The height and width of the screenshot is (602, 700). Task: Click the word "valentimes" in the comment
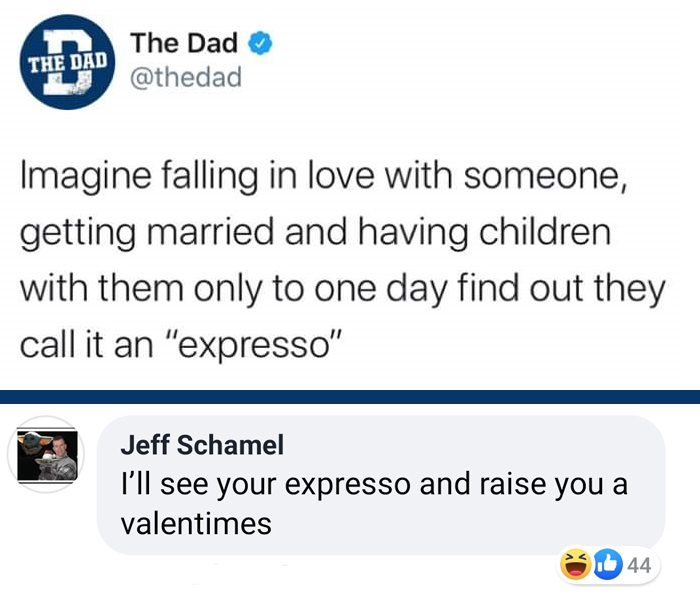coord(196,523)
